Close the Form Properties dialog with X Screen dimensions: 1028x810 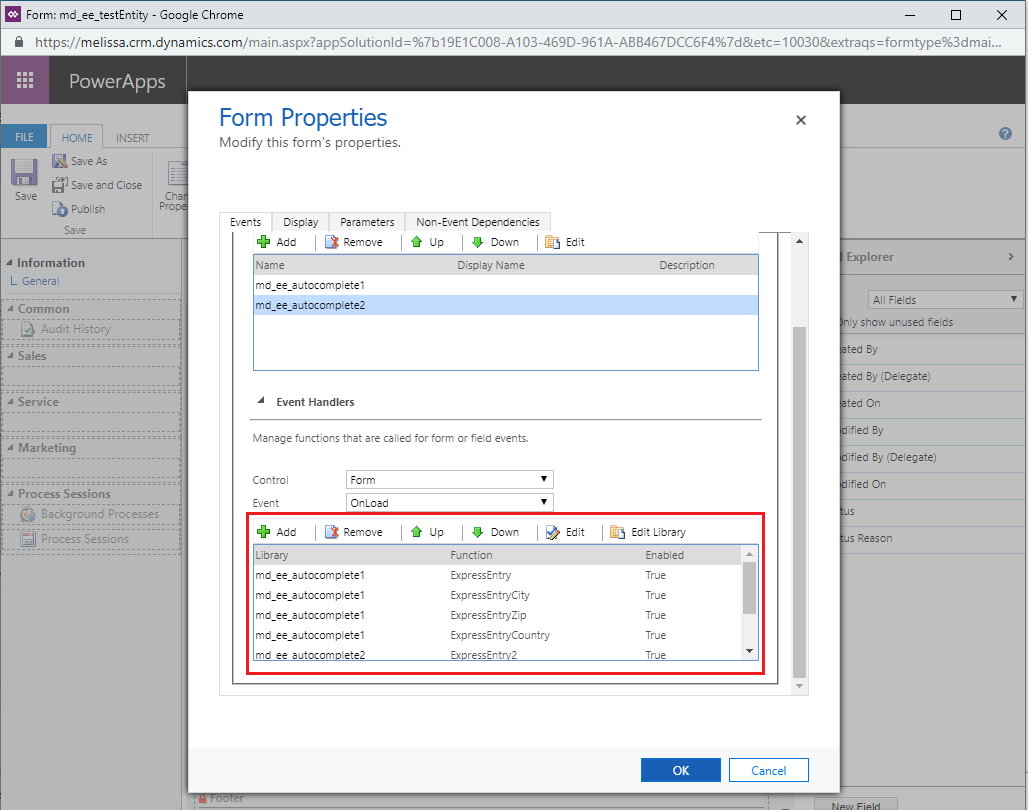[x=800, y=120]
